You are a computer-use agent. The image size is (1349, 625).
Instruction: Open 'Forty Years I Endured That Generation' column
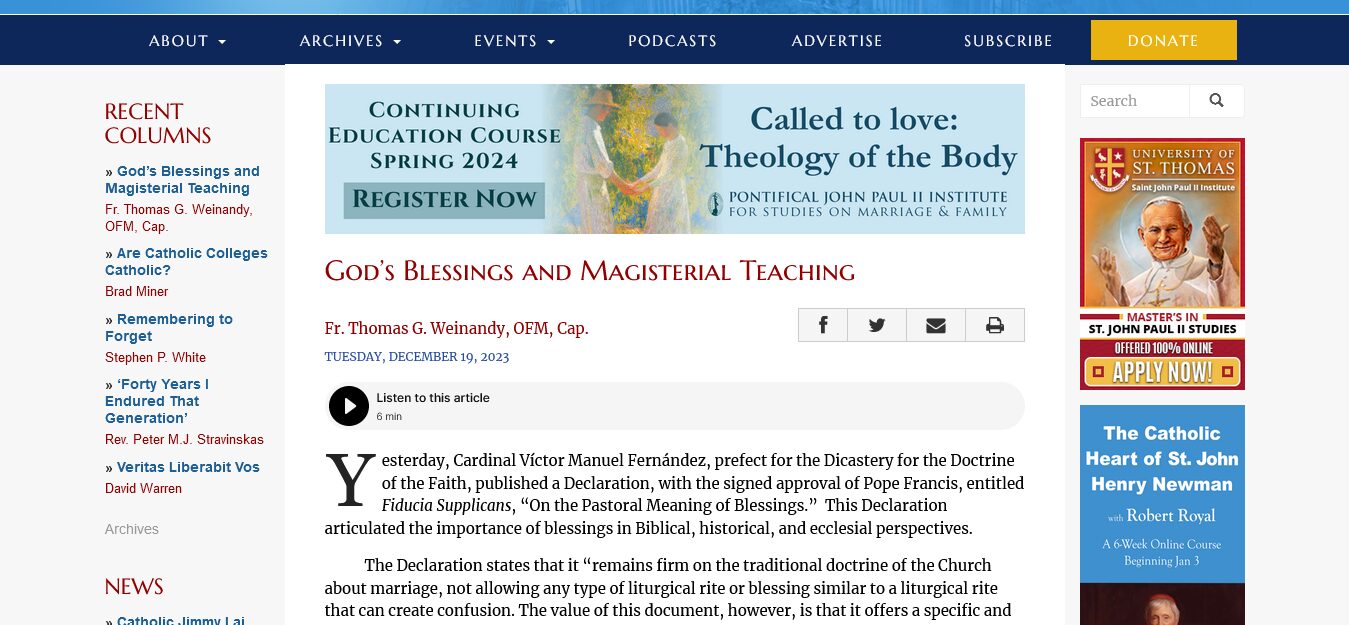(157, 401)
